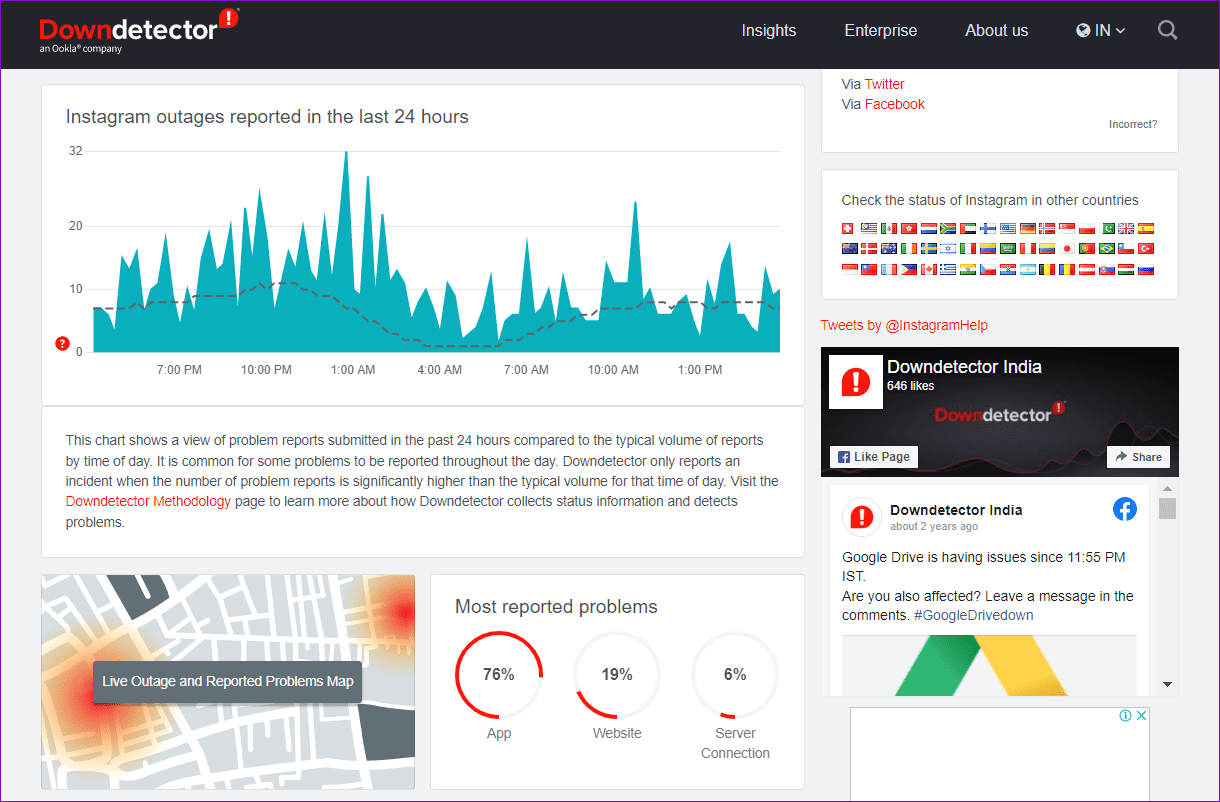The image size is (1220, 802).
Task: Expand the IN country selector dropdown
Action: (1101, 30)
